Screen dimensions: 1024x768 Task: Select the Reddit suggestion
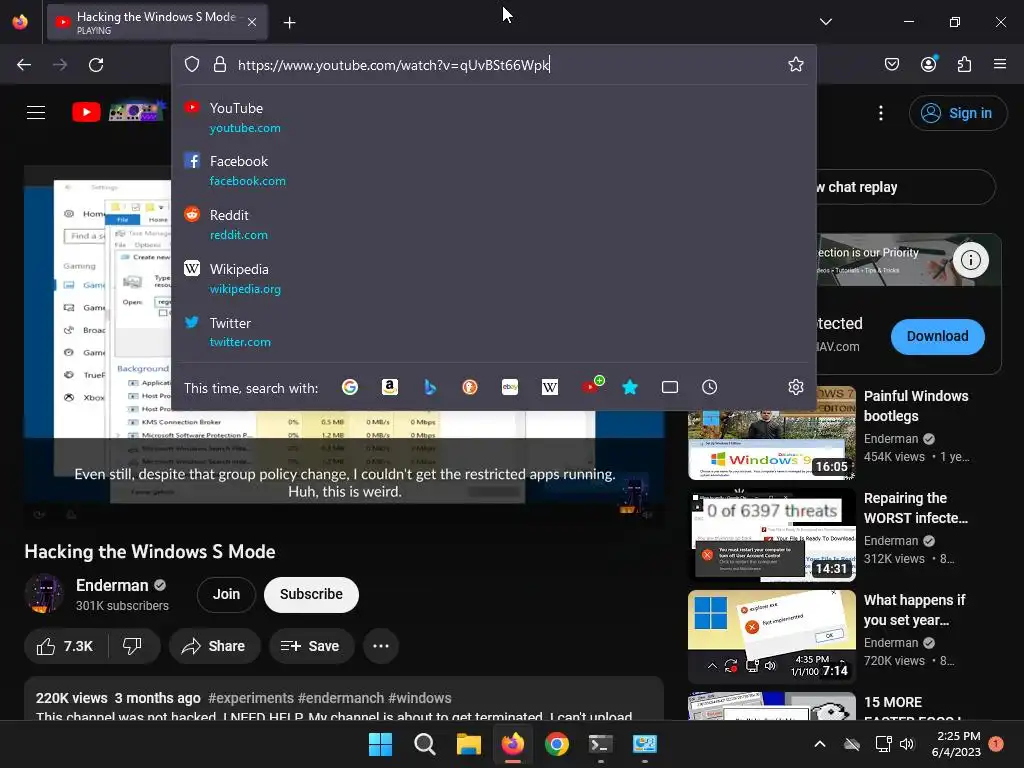tap(494, 224)
